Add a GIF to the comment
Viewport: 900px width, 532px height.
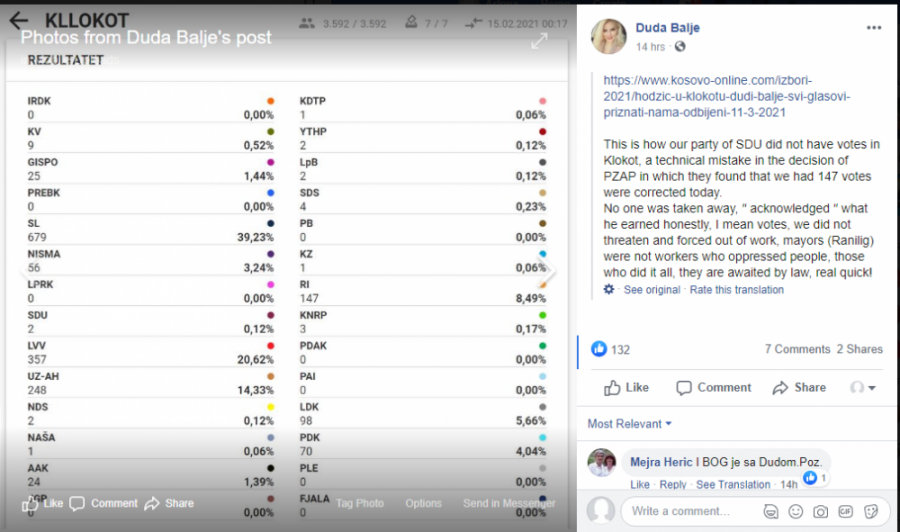tap(845, 511)
